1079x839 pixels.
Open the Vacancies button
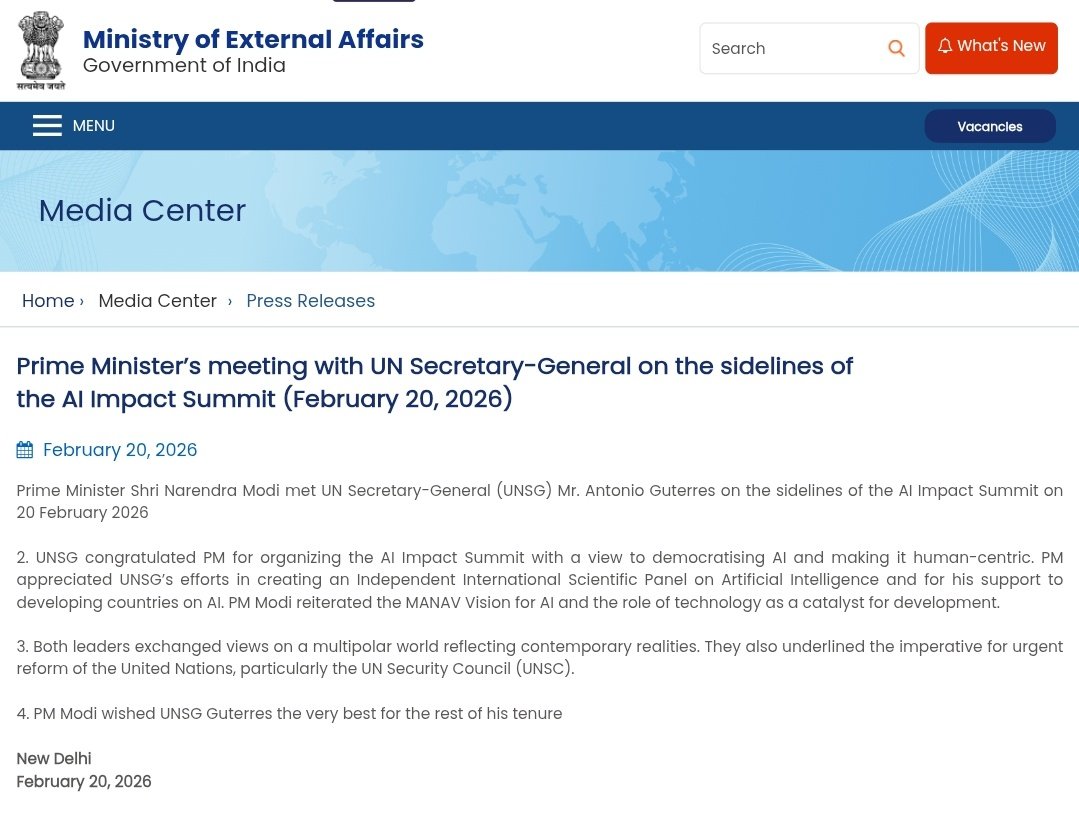tap(989, 127)
